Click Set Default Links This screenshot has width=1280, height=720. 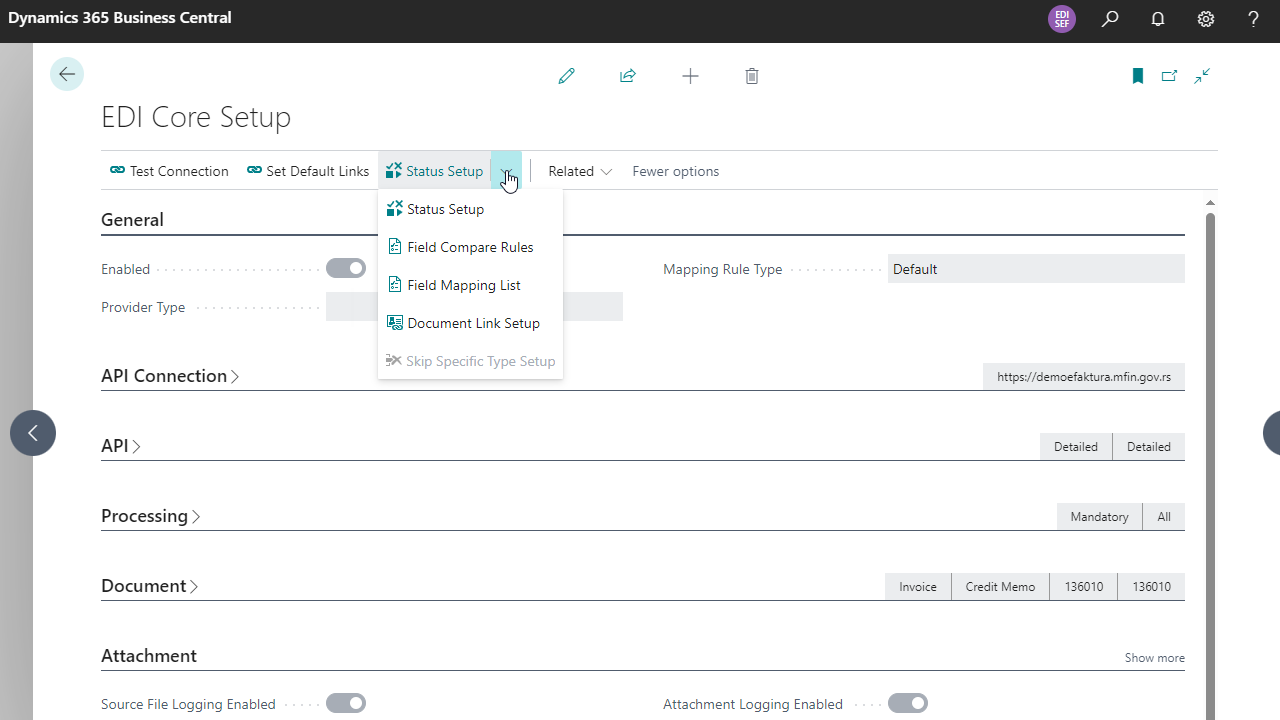(x=307, y=171)
